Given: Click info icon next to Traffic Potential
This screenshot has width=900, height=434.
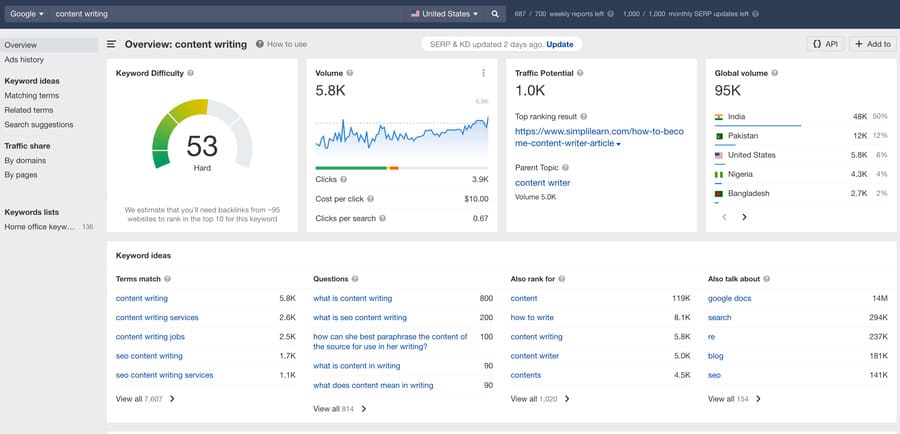Looking at the screenshot, I should (580, 73).
